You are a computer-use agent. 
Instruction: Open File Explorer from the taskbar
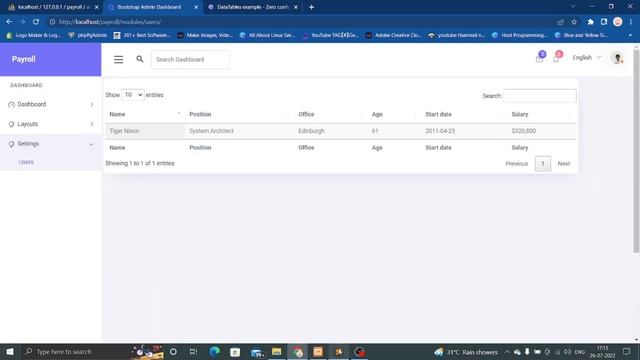276,351
